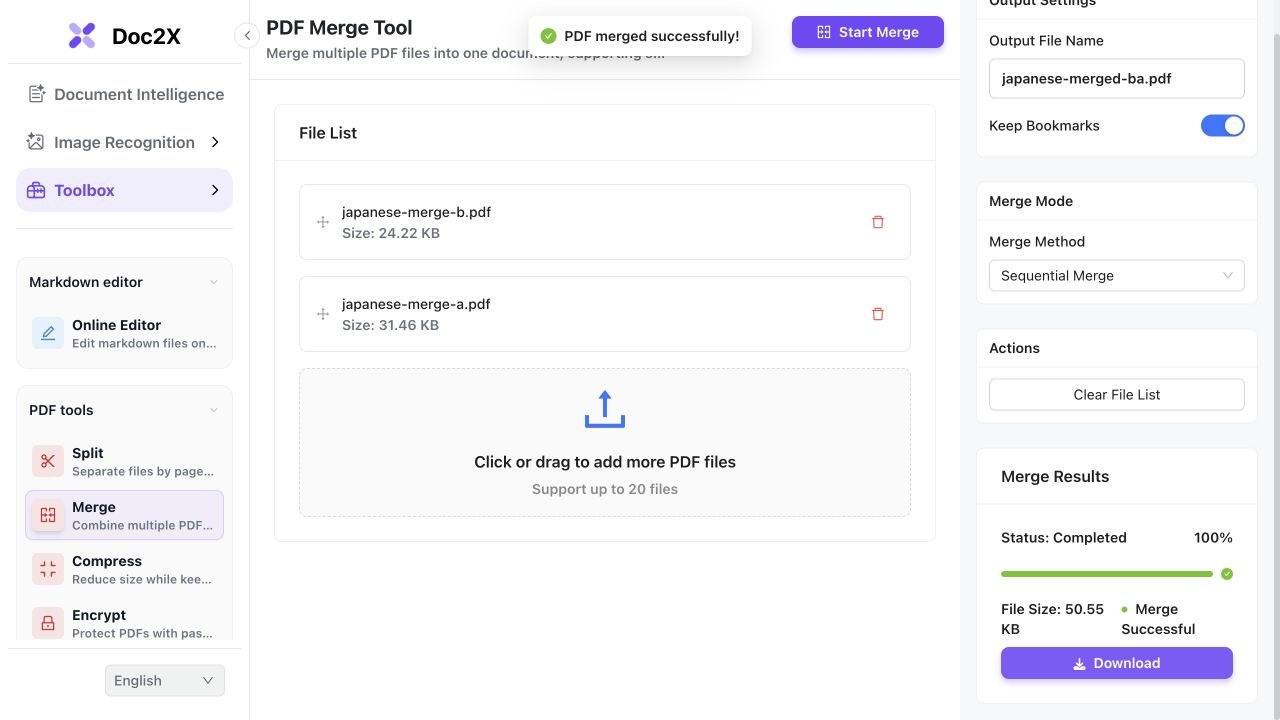This screenshot has height=720, width=1280.
Task: Click the Split scissors icon
Action: tap(48, 461)
